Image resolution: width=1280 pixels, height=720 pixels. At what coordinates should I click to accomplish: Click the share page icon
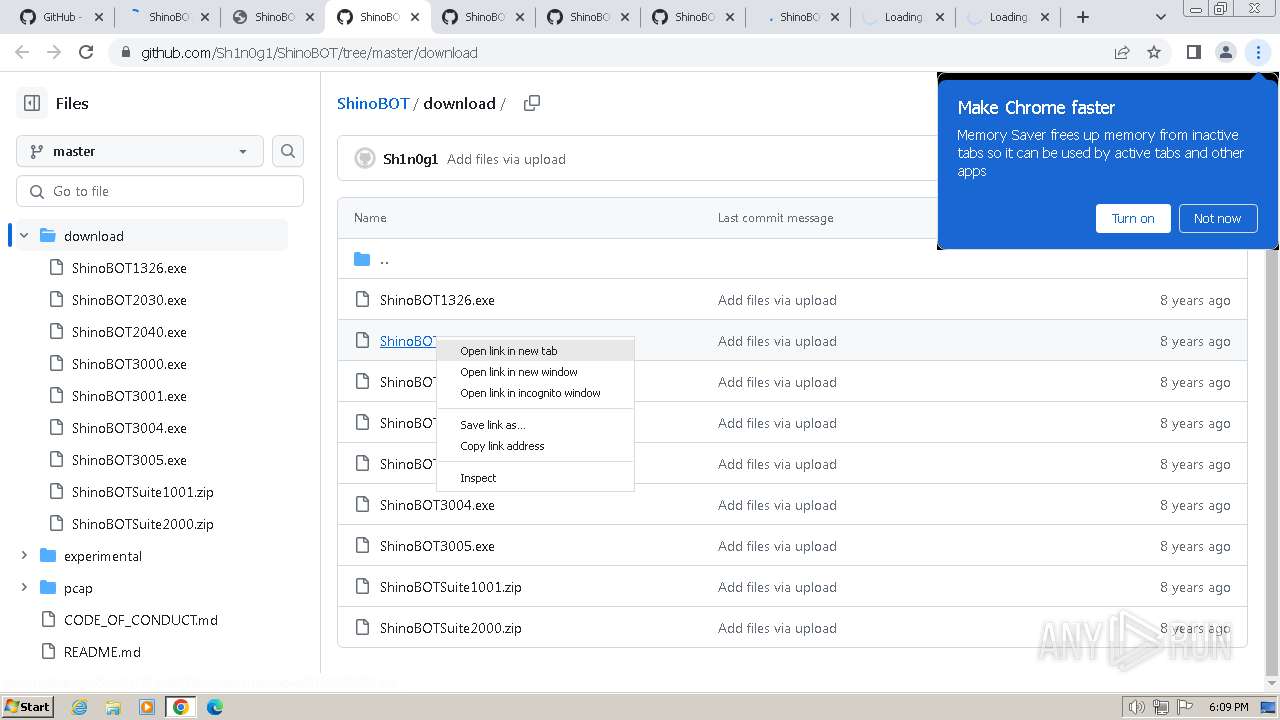point(1122,52)
